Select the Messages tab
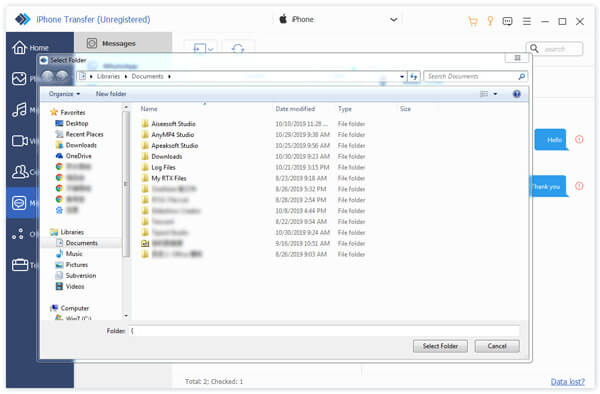 [123, 44]
